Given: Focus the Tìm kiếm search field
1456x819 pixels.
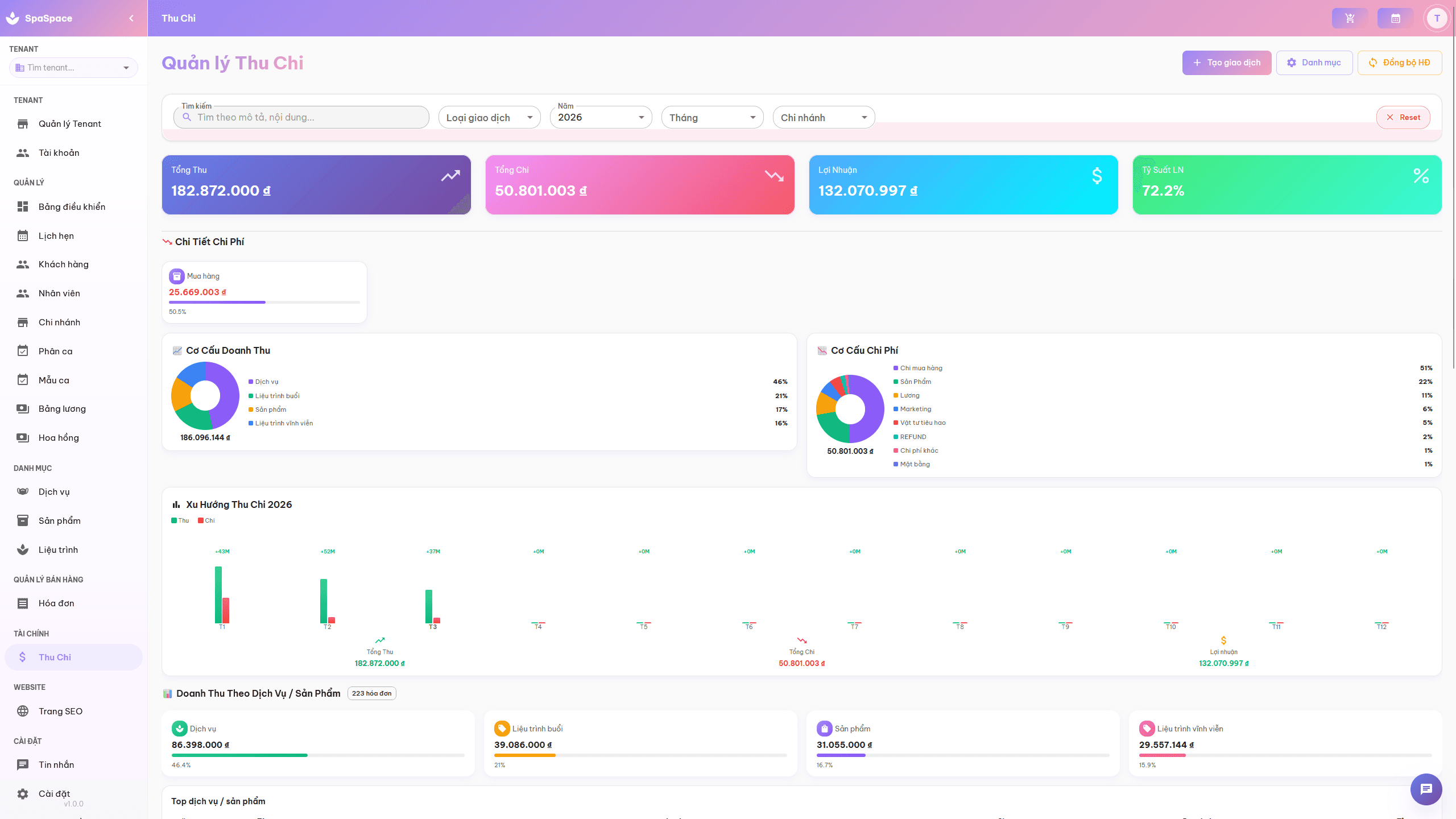Looking at the screenshot, I should [x=307, y=118].
